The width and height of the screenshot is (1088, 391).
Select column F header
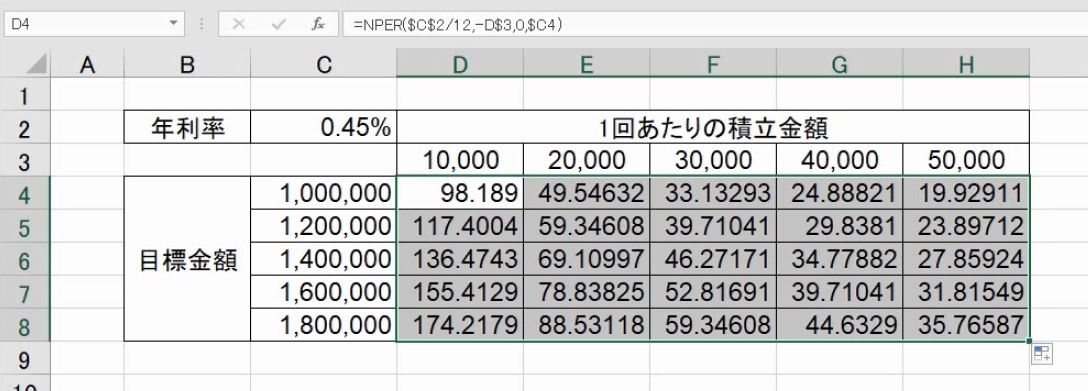point(713,64)
